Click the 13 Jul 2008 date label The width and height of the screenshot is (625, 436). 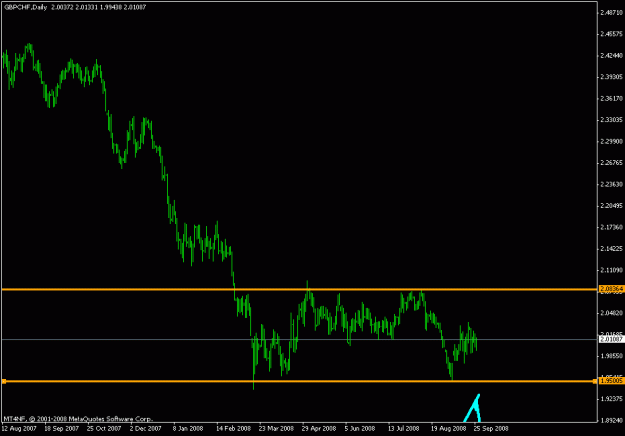403,429
